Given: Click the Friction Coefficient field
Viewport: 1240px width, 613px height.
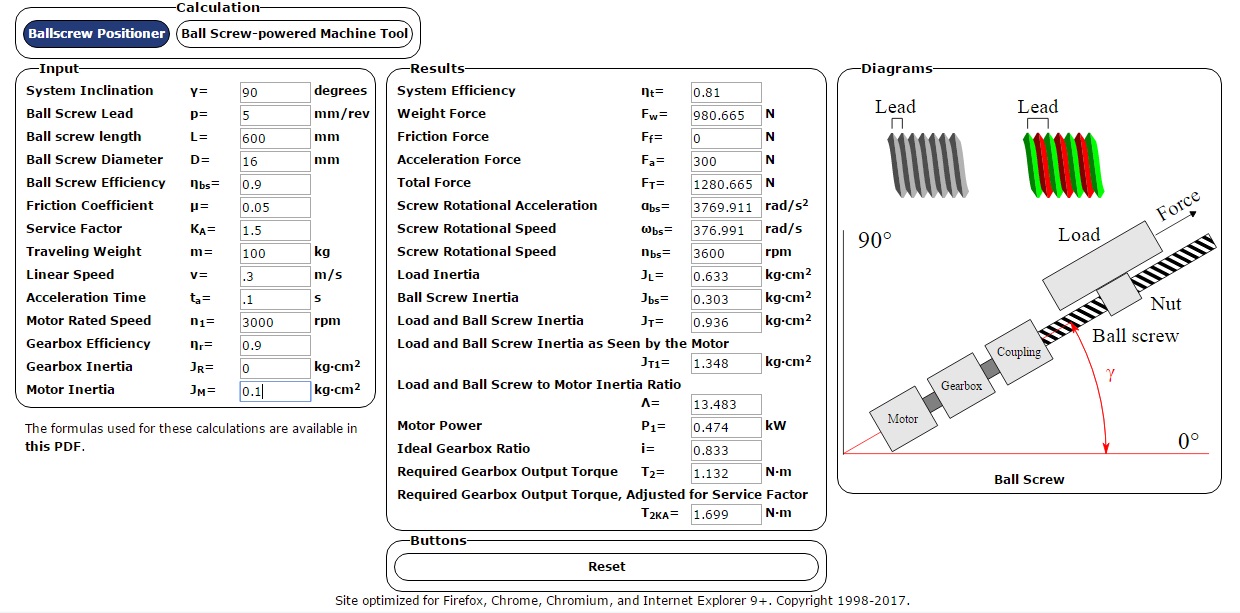Looking at the screenshot, I should click(276, 207).
